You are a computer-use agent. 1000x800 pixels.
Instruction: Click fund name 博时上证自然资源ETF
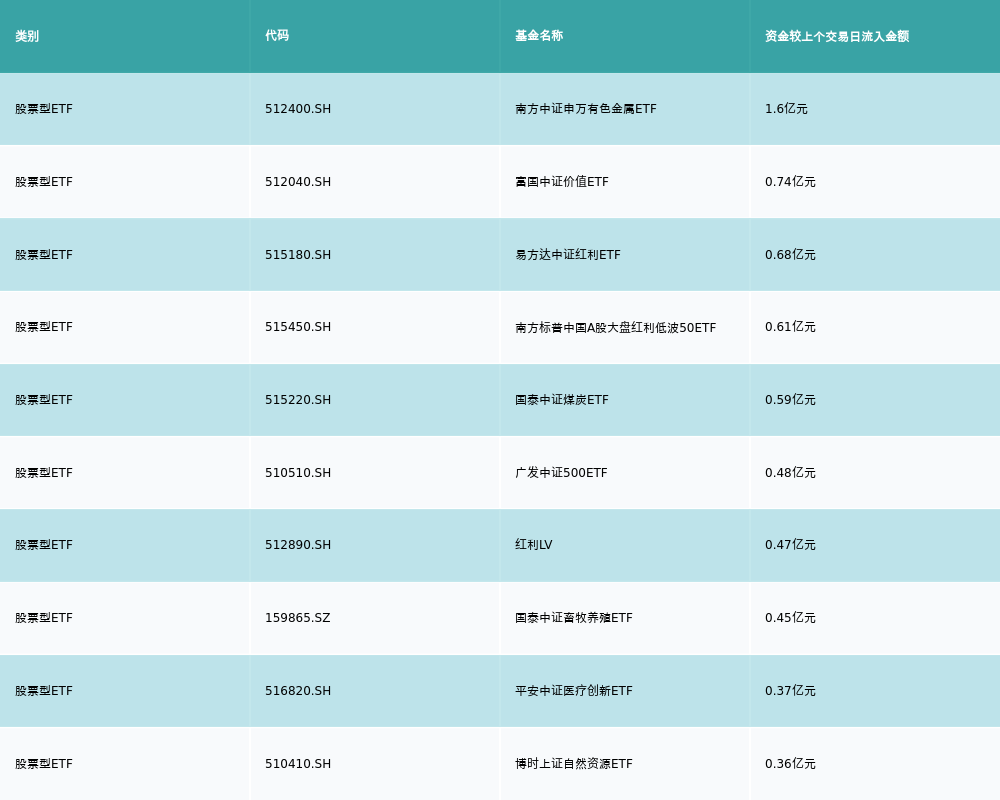(x=574, y=764)
